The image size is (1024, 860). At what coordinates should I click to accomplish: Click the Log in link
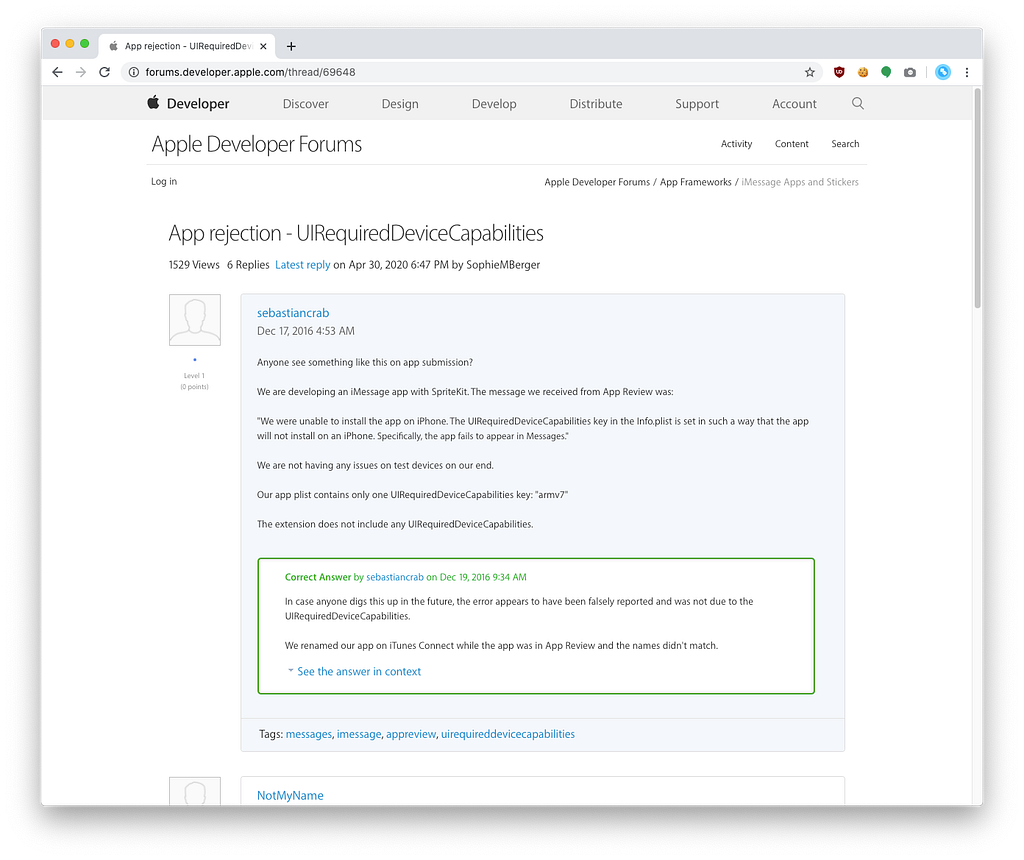tap(164, 182)
